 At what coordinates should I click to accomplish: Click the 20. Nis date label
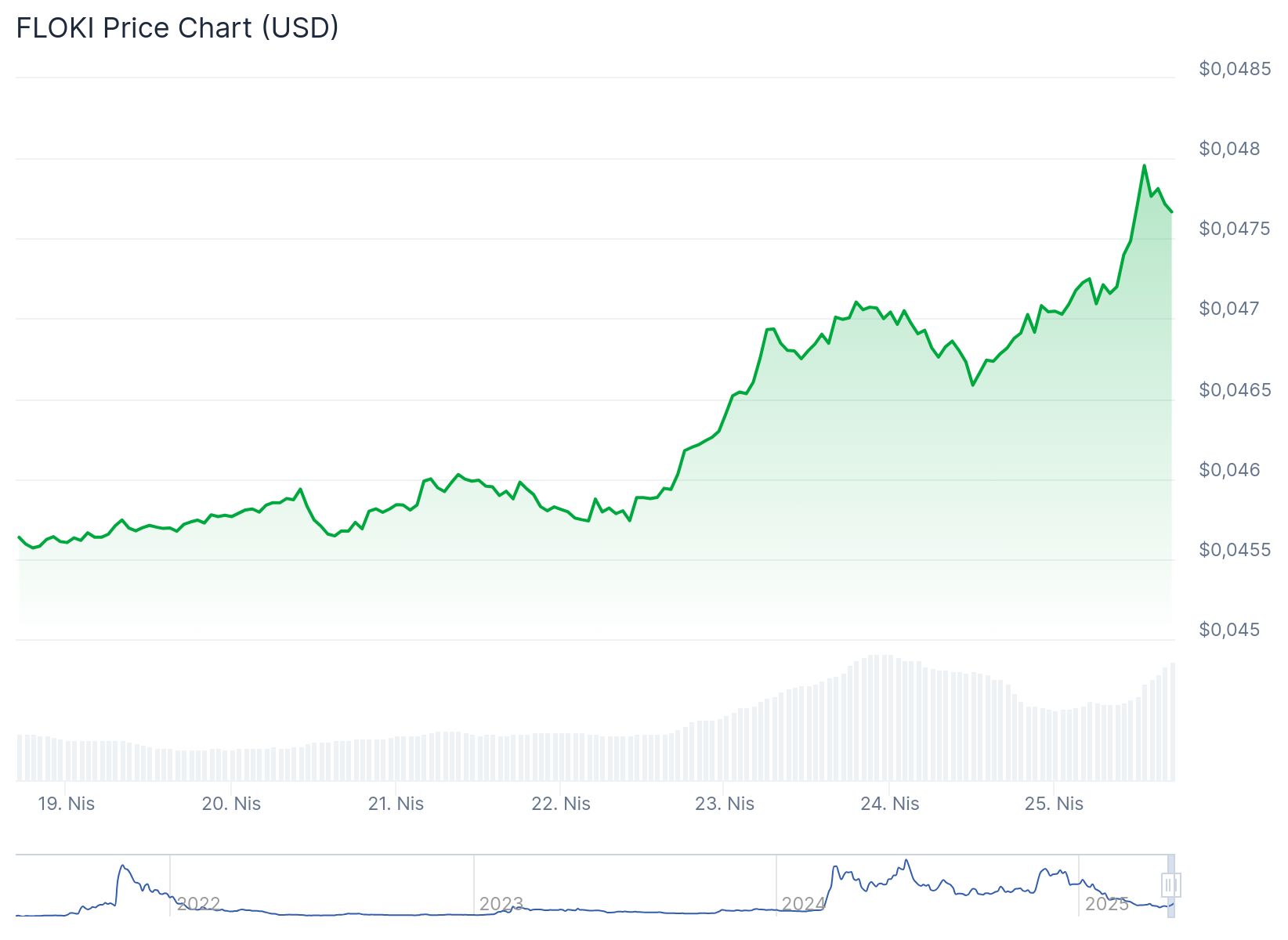point(231,804)
